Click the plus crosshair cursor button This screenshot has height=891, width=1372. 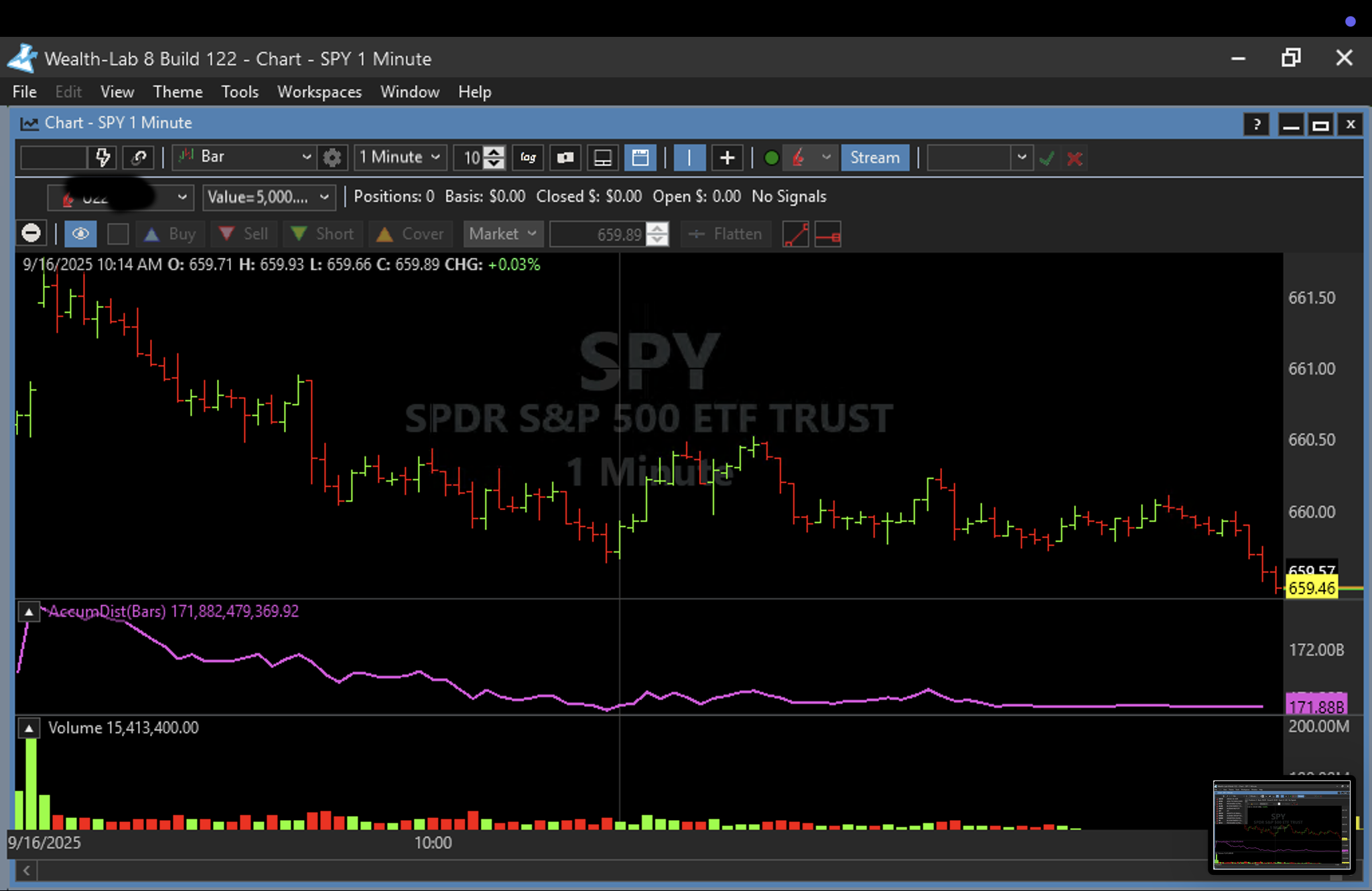click(727, 157)
